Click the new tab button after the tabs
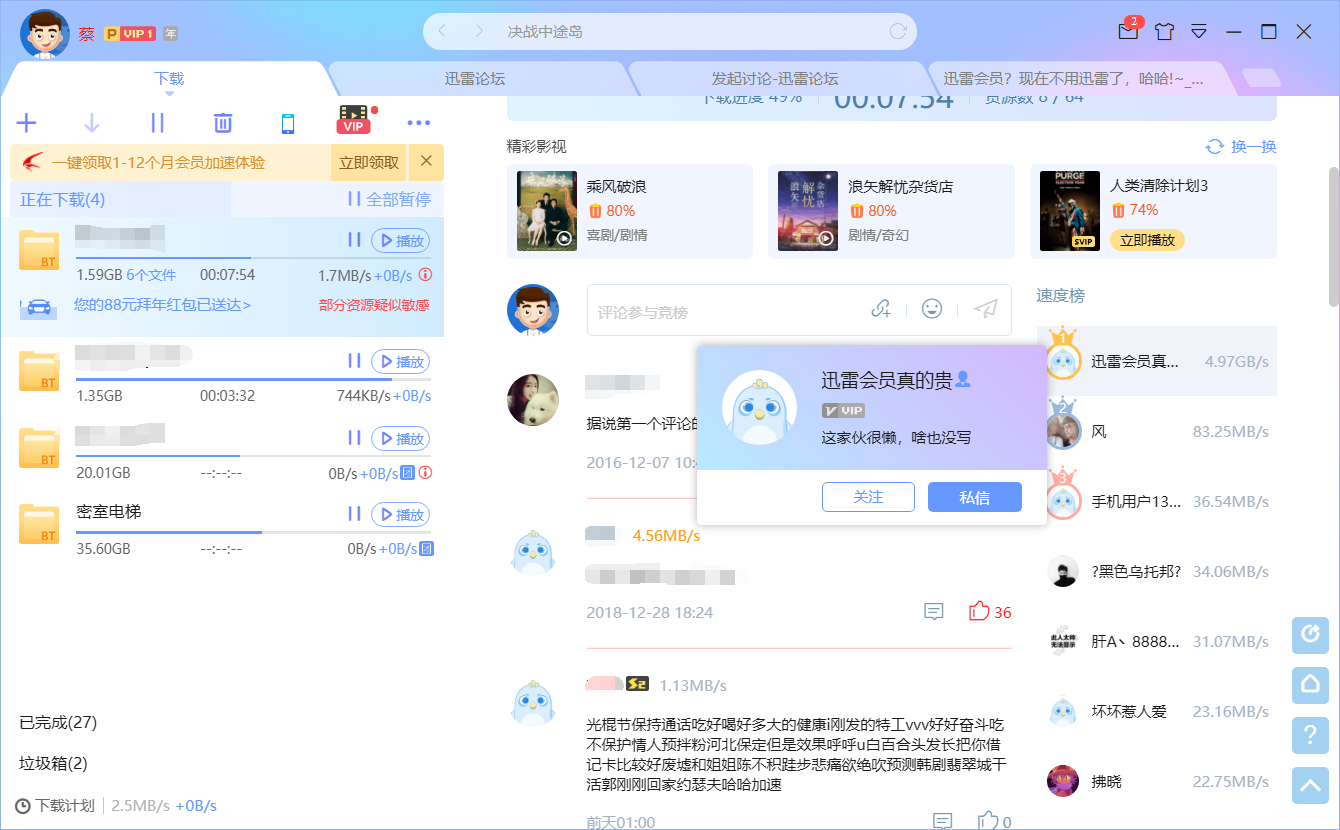The width and height of the screenshot is (1340, 830). pyautogui.click(x=1261, y=79)
